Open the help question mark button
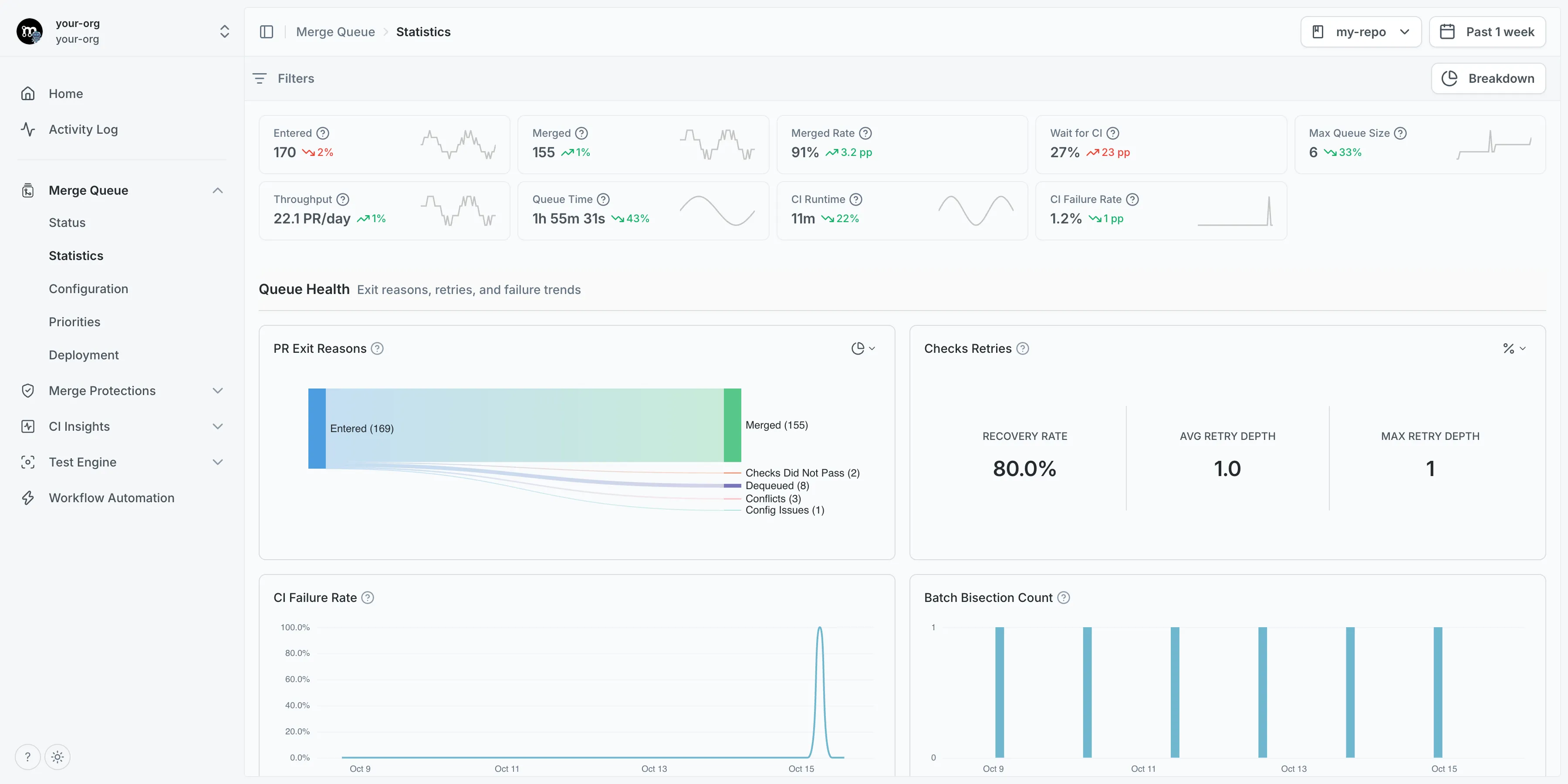The width and height of the screenshot is (1568, 784). (27, 757)
